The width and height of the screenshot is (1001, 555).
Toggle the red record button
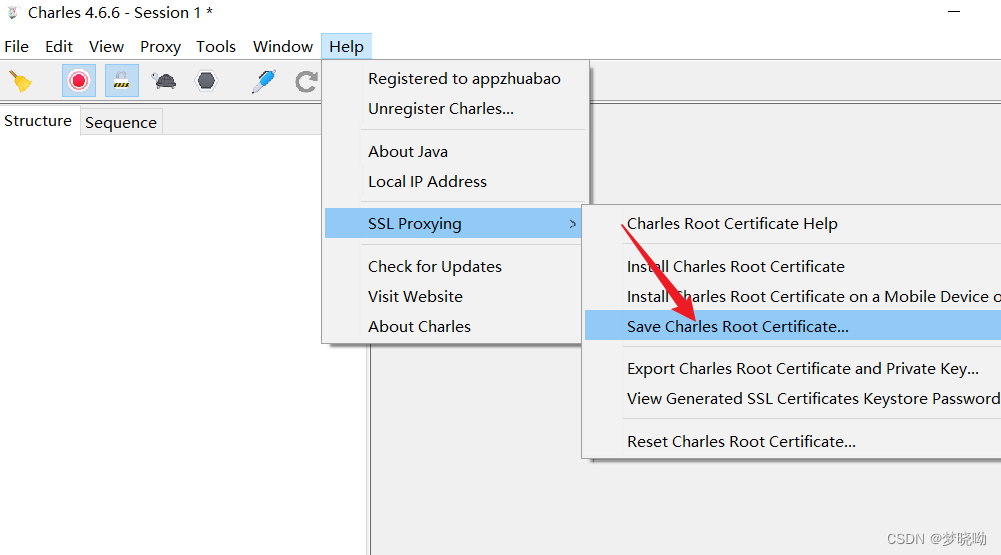79,80
